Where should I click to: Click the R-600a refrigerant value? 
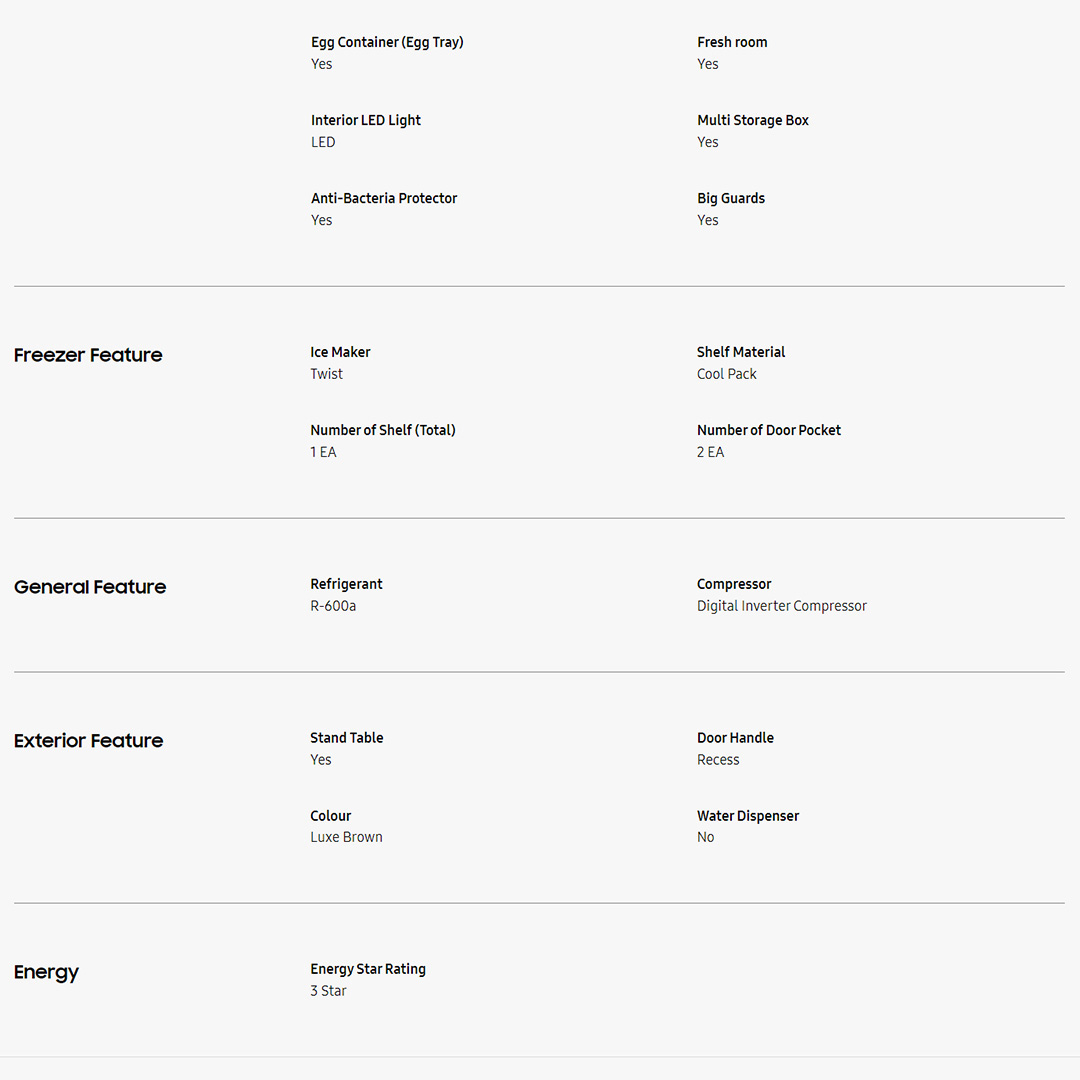(333, 606)
